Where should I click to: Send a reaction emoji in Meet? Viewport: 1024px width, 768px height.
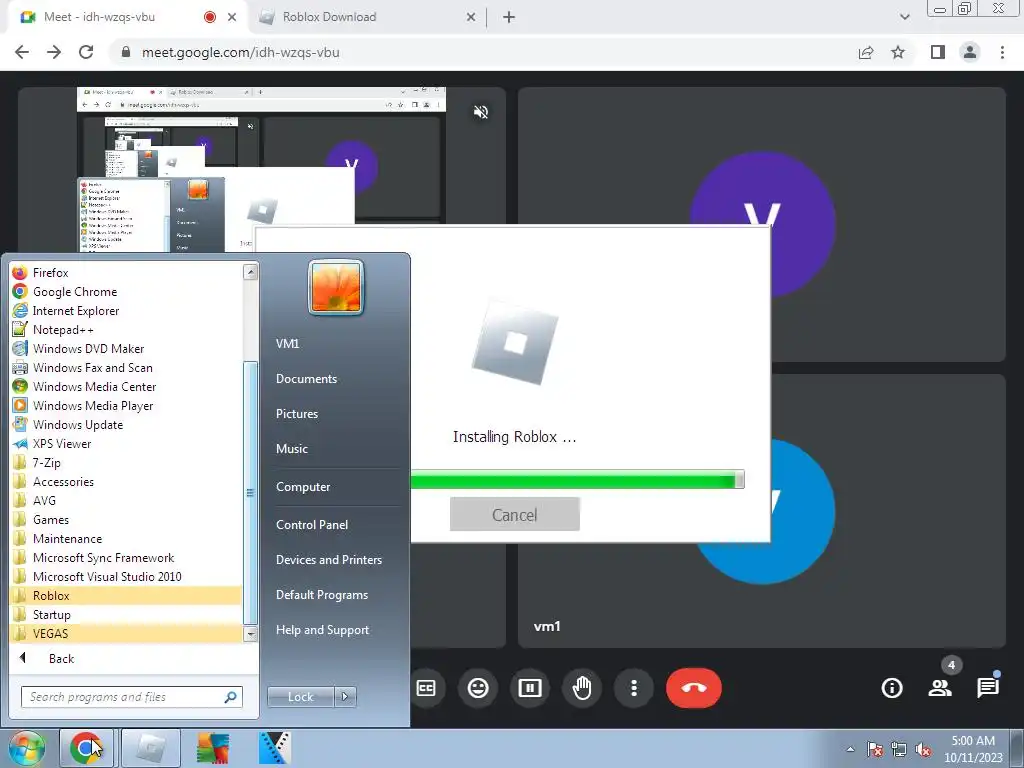[478, 688]
